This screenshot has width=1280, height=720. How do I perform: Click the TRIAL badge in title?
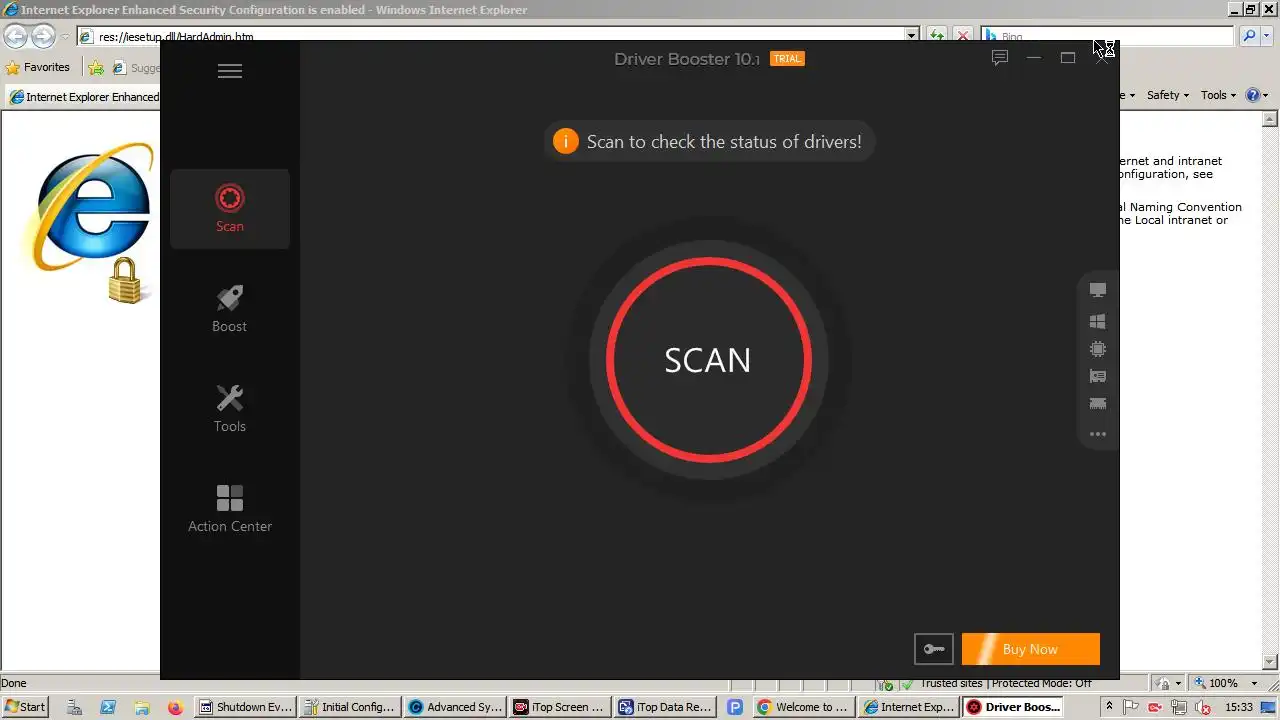point(787,59)
